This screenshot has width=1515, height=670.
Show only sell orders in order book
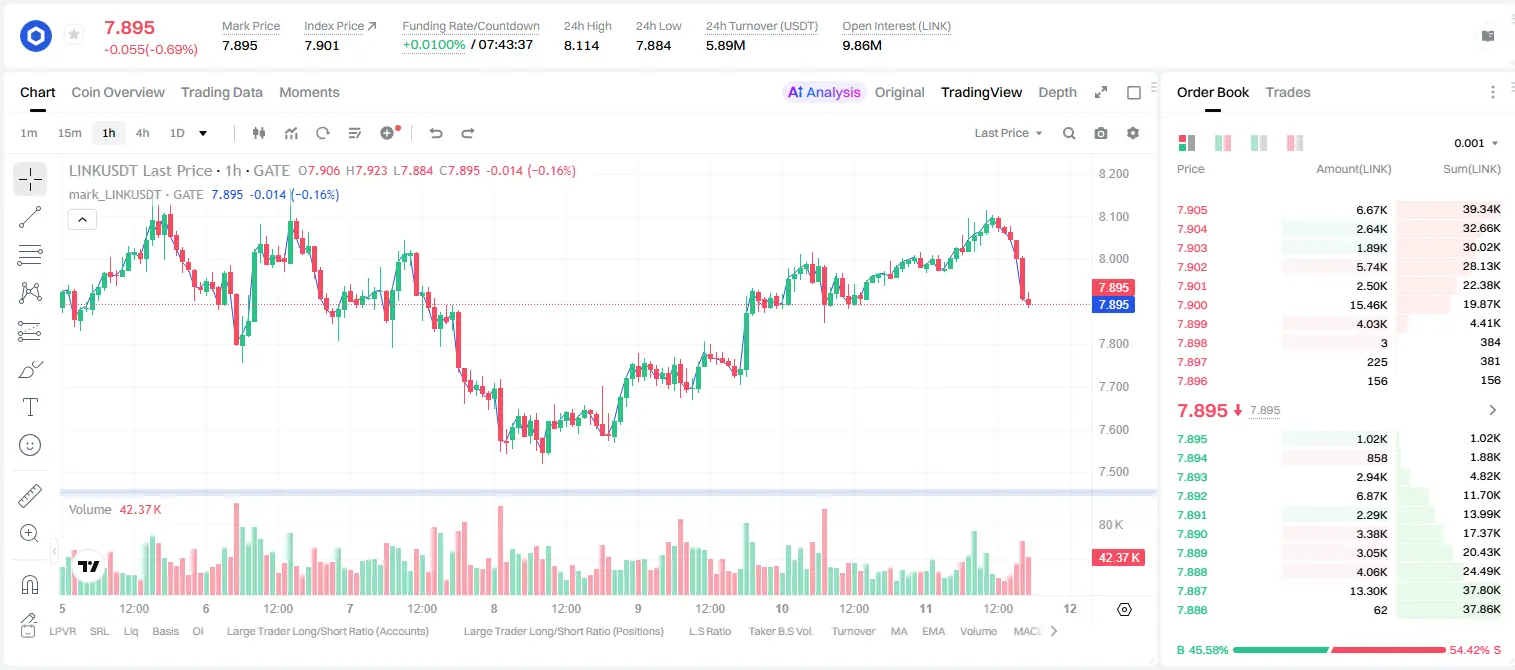[1295, 143]
